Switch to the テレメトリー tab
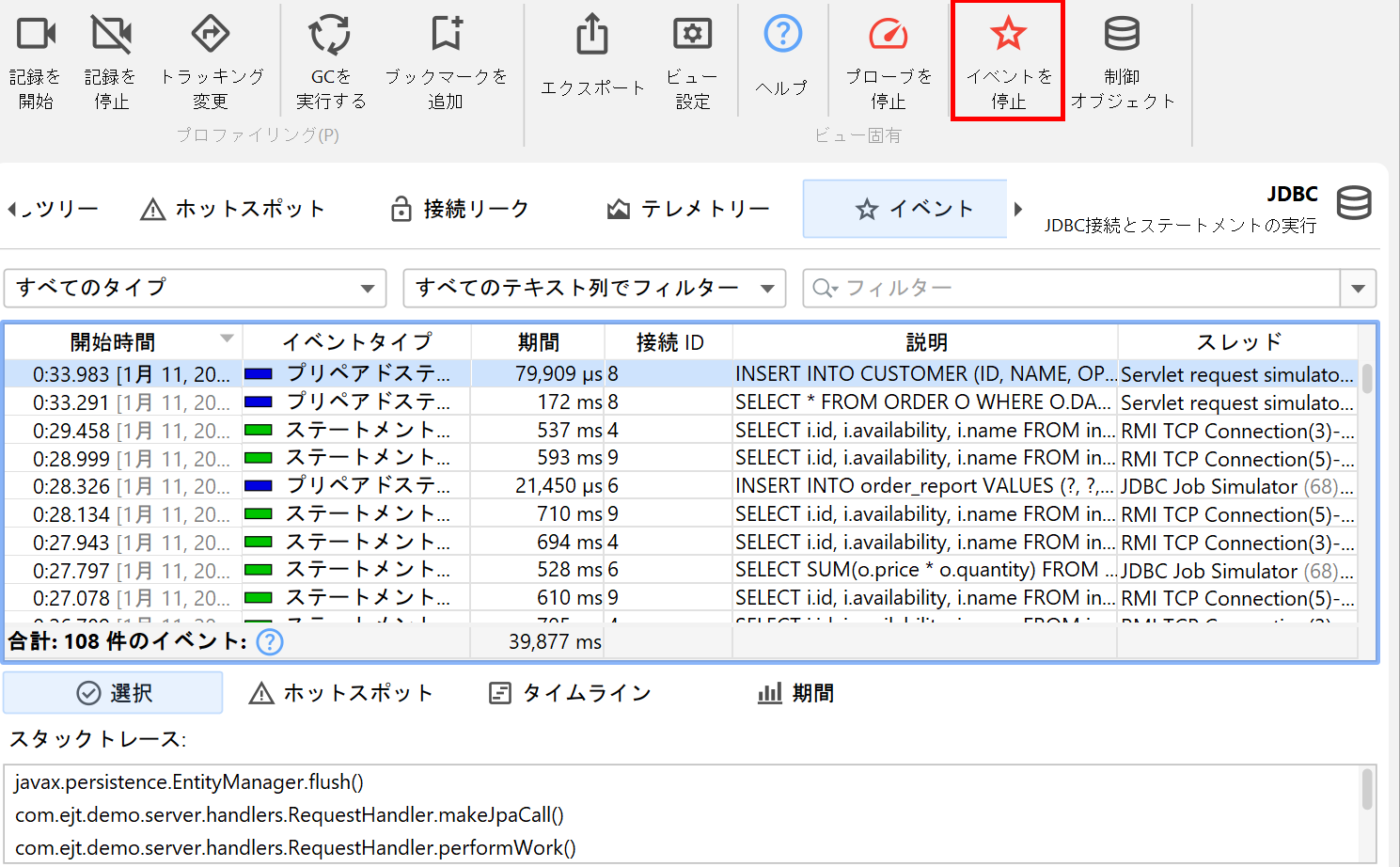This screenshot has height=867, width=1400. point(689,209)
